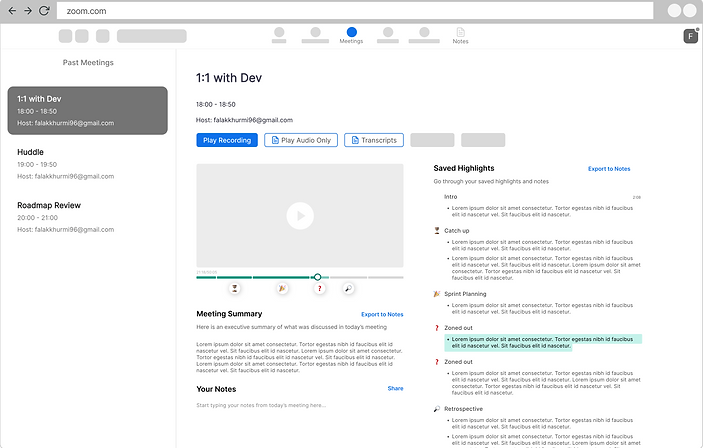Click the Play Audio Only button
The width and height of the screenshot is (703, 448).
pos(301,140)
